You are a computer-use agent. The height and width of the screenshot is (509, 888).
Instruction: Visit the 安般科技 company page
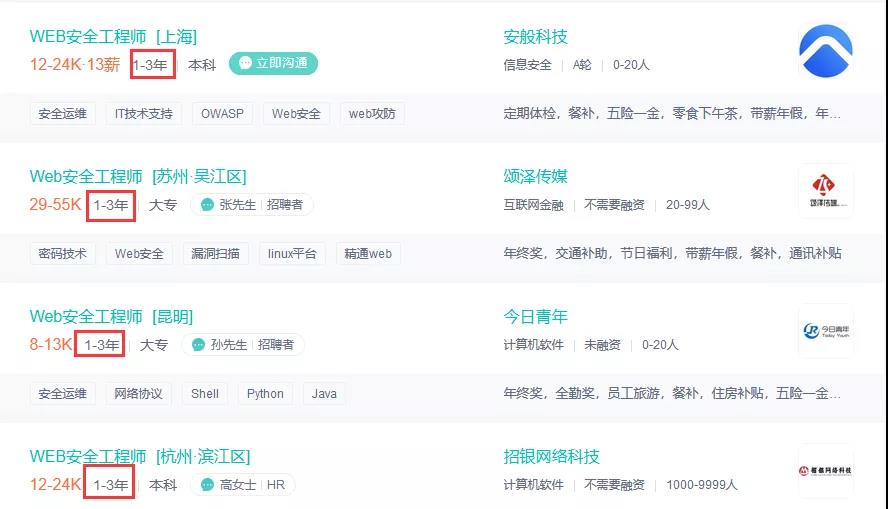pos(535,37)
